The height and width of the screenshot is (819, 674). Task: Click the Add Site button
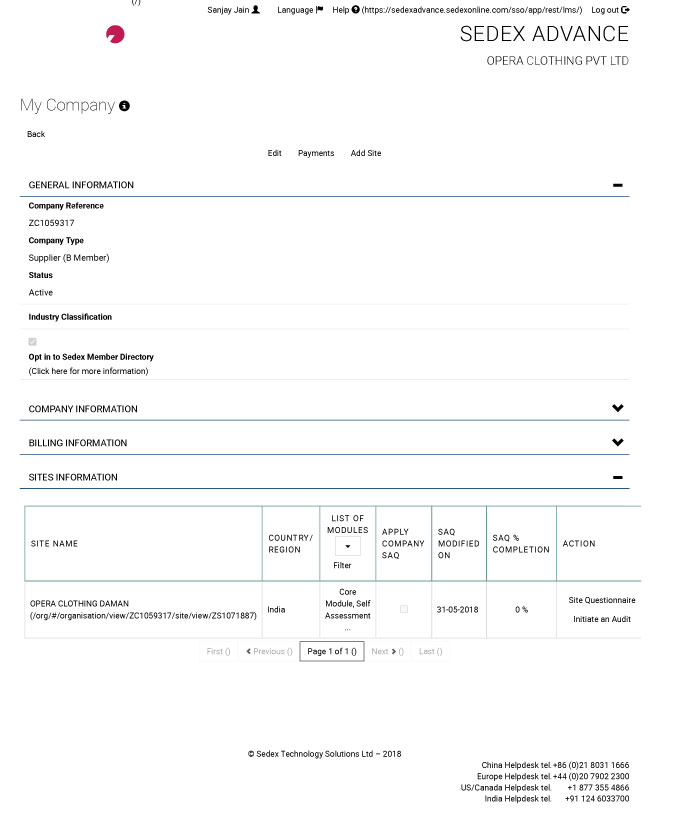366,153
